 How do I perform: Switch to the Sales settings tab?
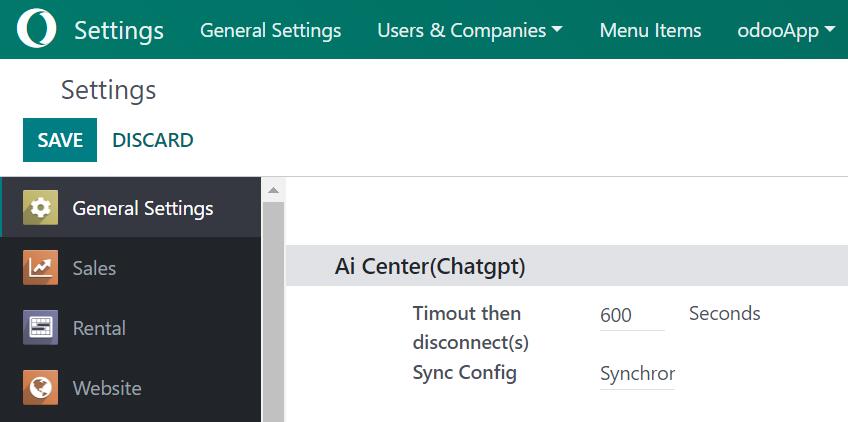[x=94, y=268]
